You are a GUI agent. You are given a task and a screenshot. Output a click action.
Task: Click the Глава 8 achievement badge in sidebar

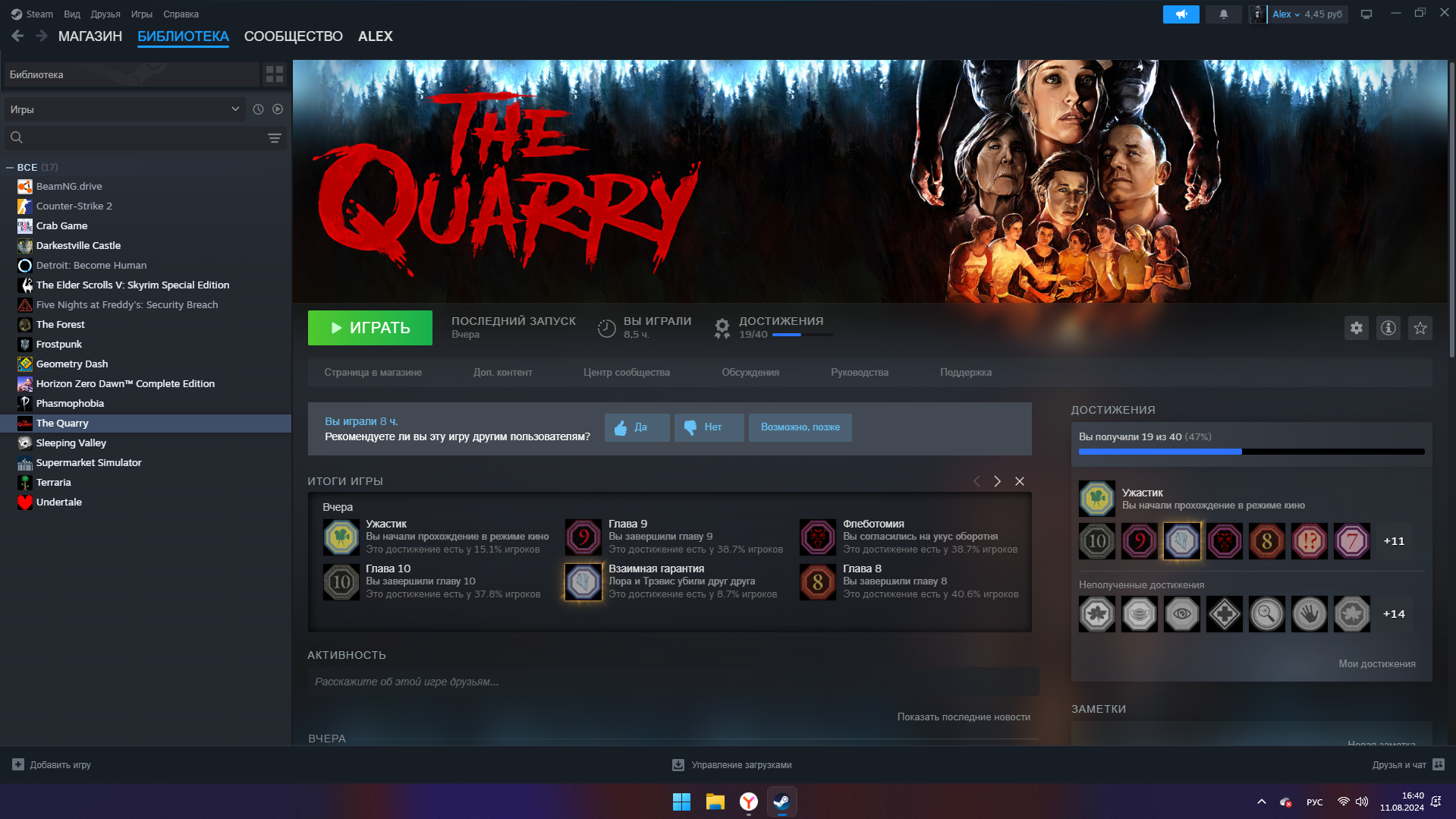pos(1266,541)
